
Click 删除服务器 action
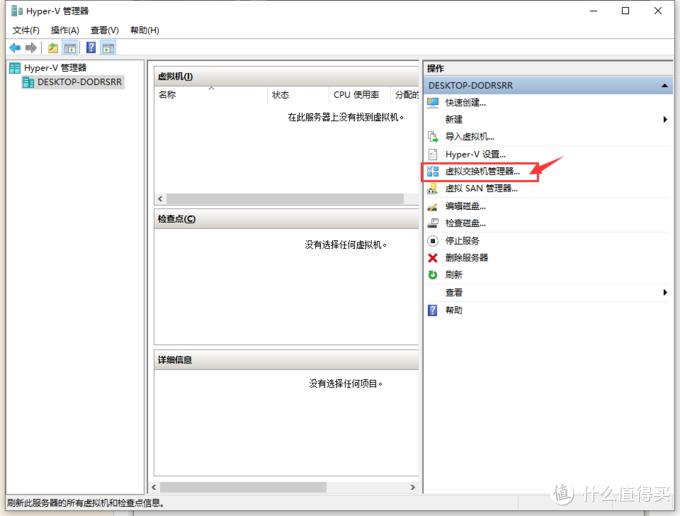pyautogui.click(x=467, y=258)
